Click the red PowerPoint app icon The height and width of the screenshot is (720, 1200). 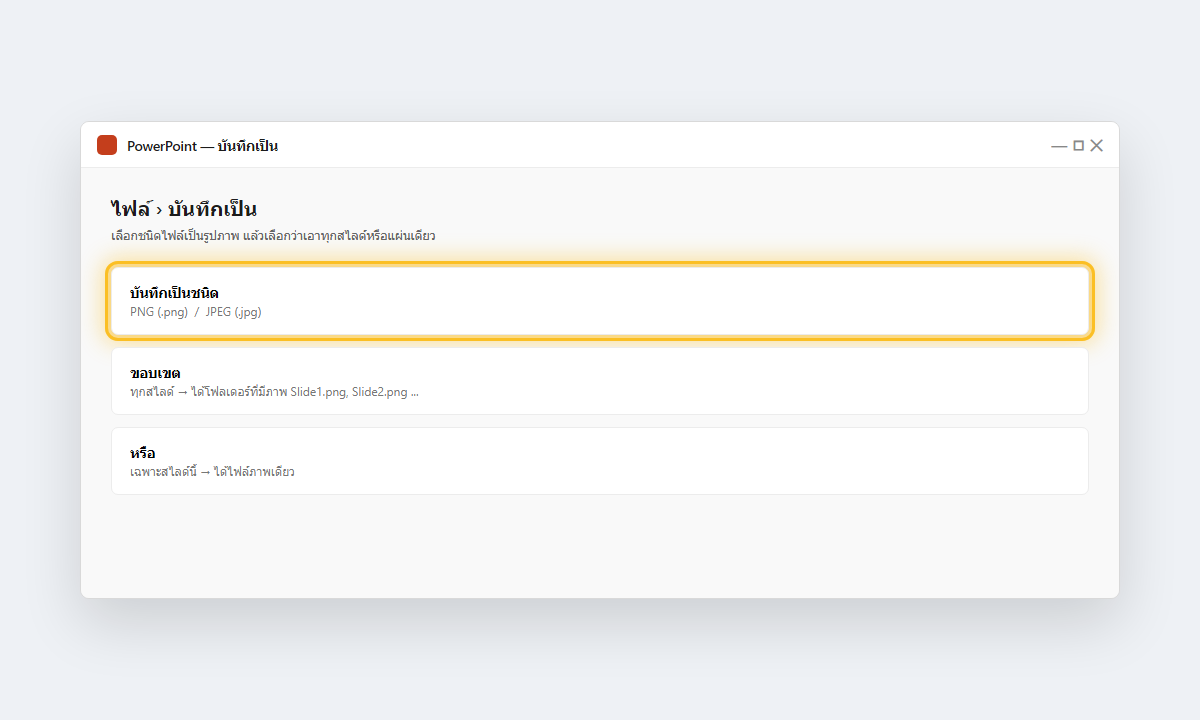[107, 145]
